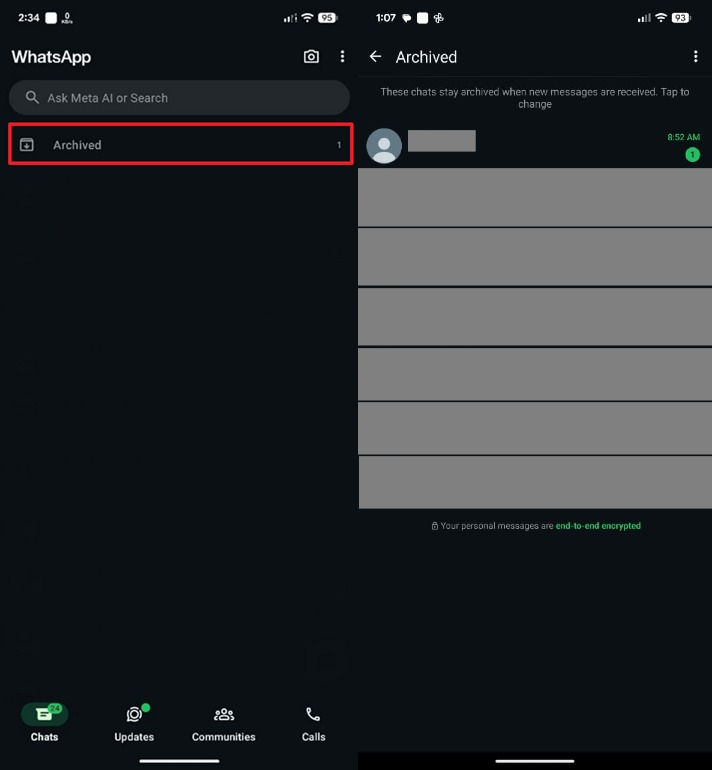This screenshot has width=712, height=770.
Task: Tap Wi-Fi status icon on left phone
Action: (307, 18)
